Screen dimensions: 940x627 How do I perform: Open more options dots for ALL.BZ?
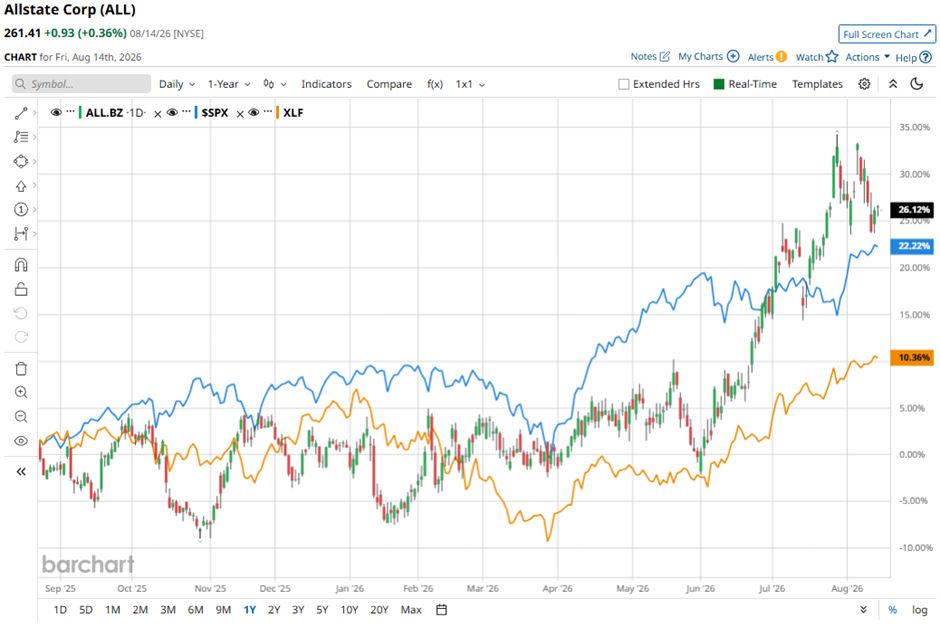[71, 111]
